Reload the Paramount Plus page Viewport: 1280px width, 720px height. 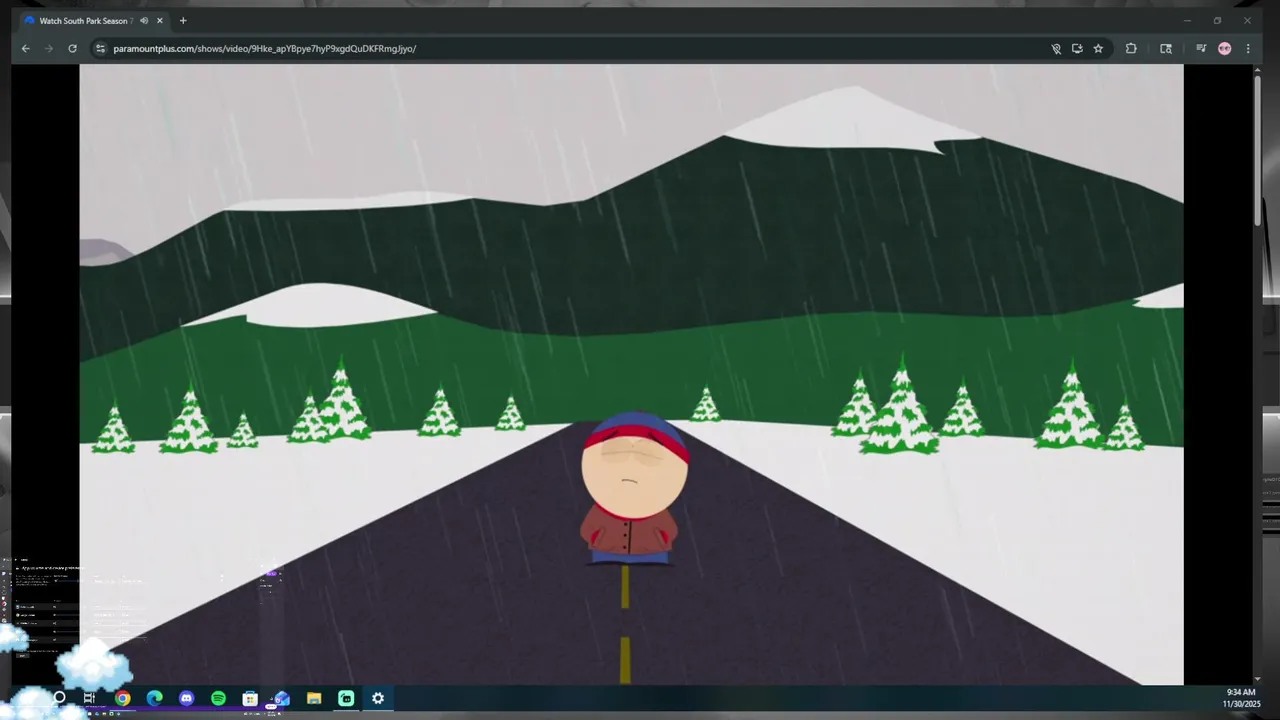click(72, 48)
